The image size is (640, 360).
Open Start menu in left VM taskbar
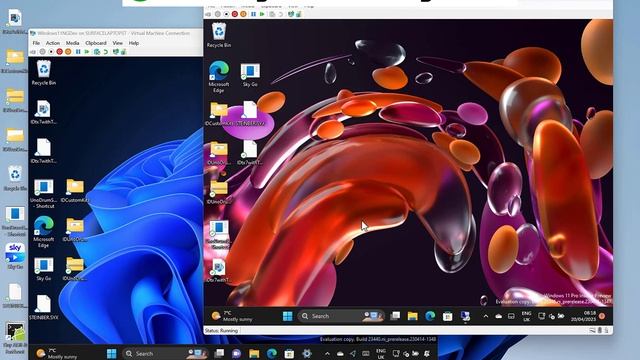[x=111, y=353]
